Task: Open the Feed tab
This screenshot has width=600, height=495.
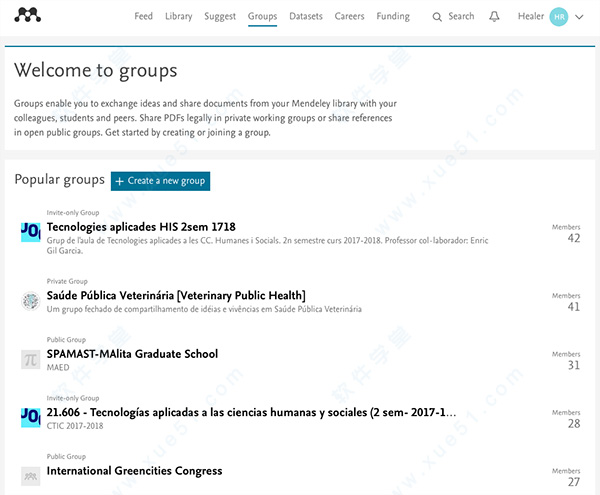Action: 143,16
